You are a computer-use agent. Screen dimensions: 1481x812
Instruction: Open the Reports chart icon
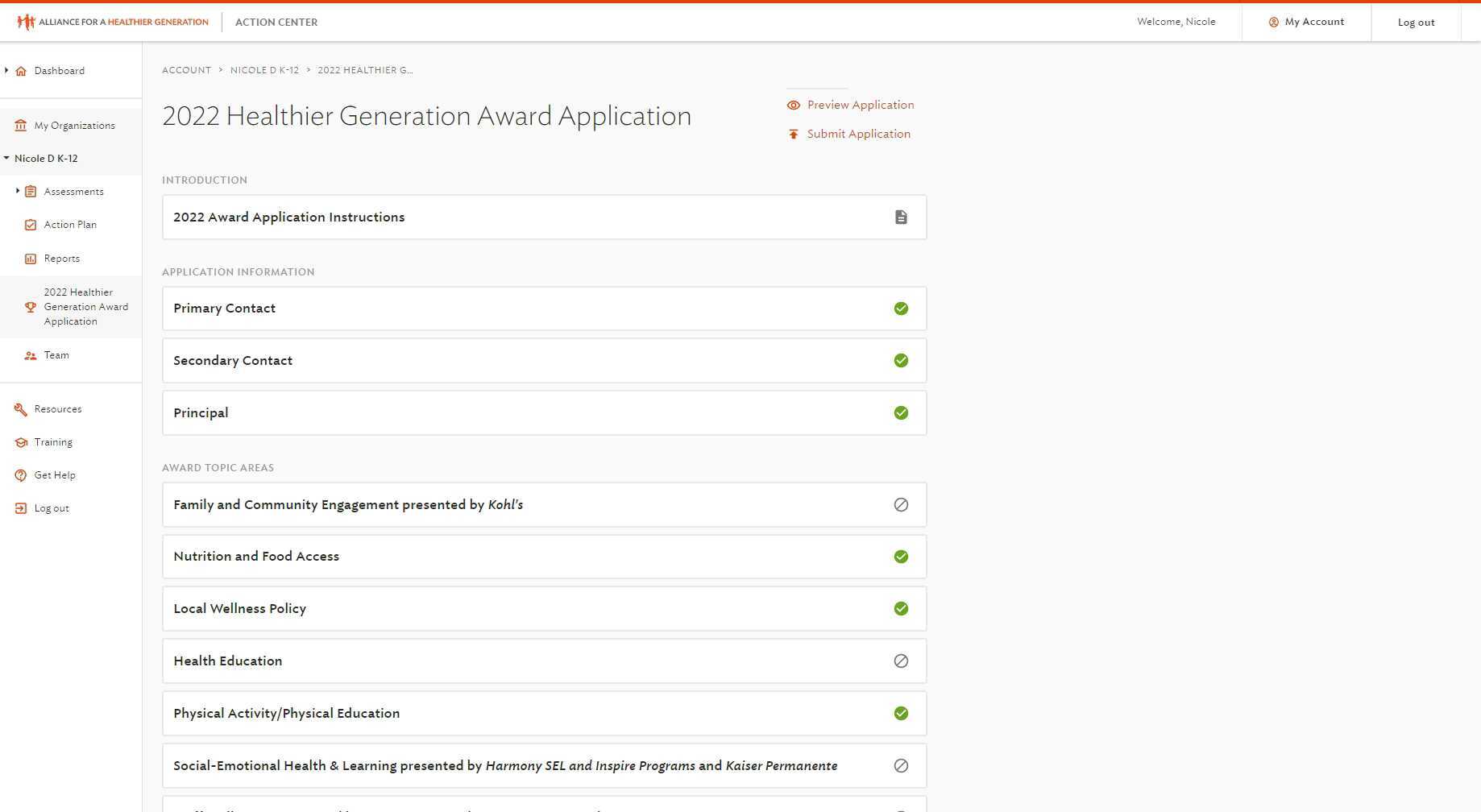[30, 258]
